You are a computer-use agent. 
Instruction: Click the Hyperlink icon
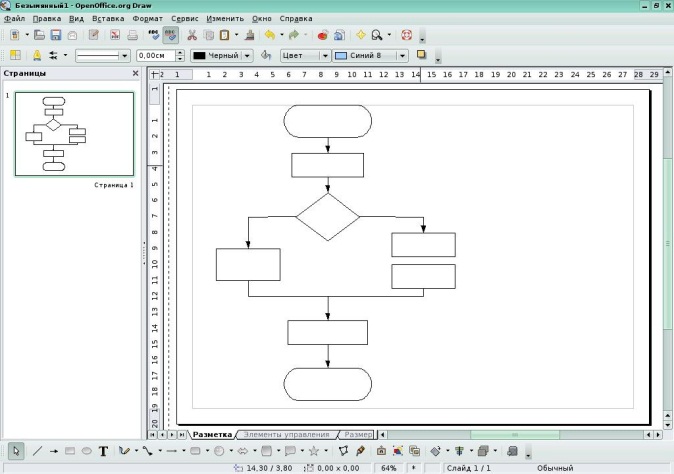coord(340,35)
